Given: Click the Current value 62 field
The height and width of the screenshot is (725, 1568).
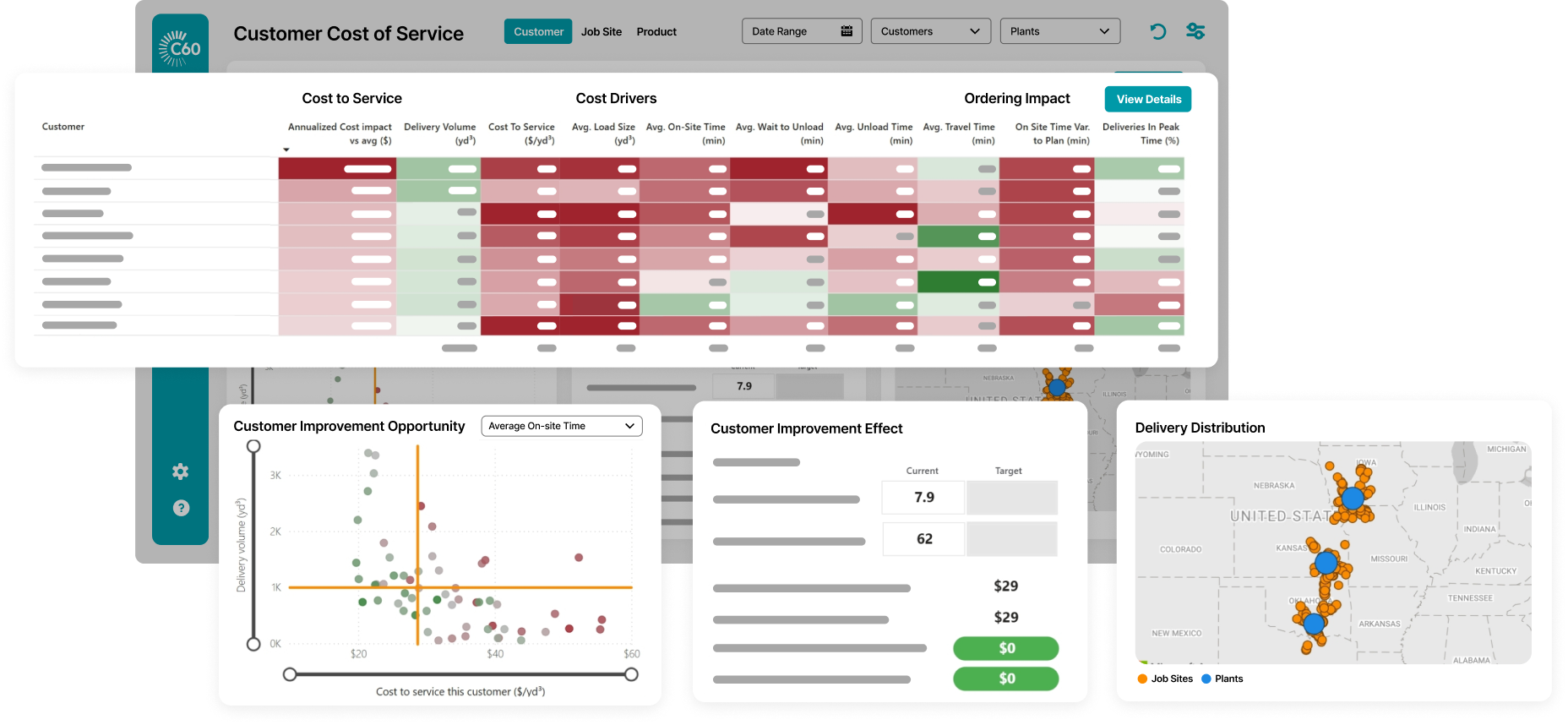Looking at the screenshot, I should coord(923,539).
